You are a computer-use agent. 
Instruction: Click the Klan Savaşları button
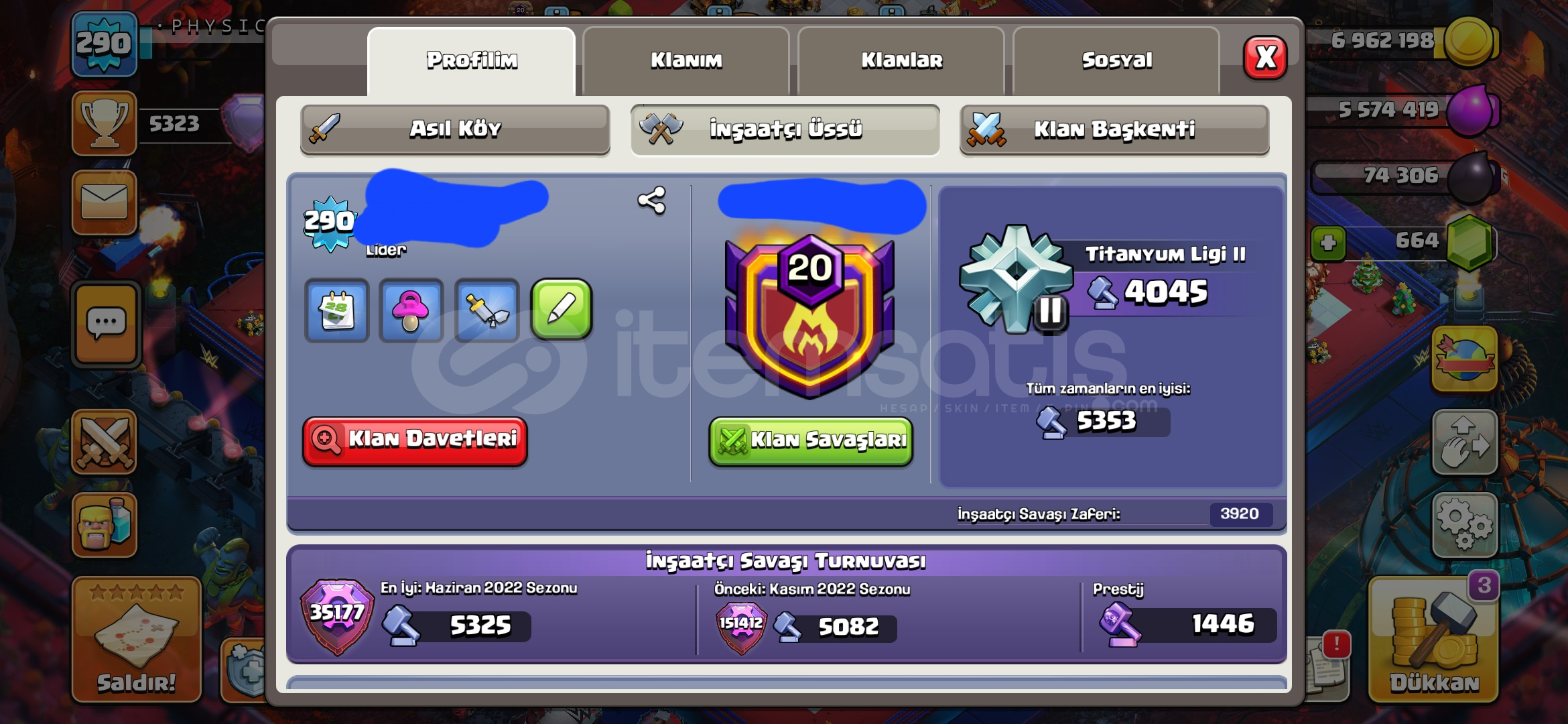coord(811,441)
